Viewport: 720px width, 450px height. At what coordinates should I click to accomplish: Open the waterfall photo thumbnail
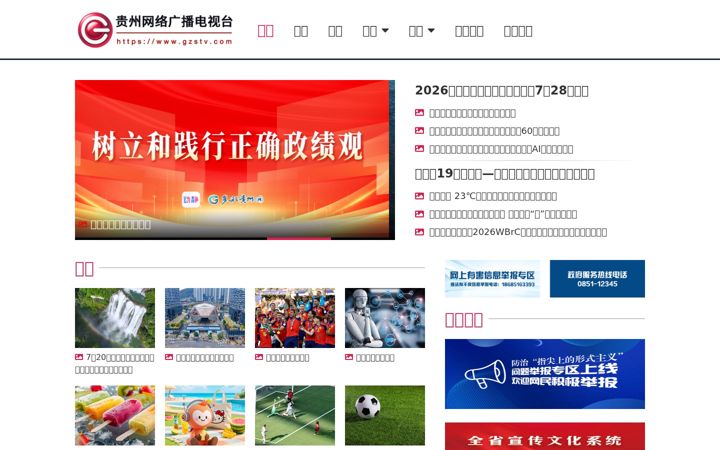(x=115, y=318)
